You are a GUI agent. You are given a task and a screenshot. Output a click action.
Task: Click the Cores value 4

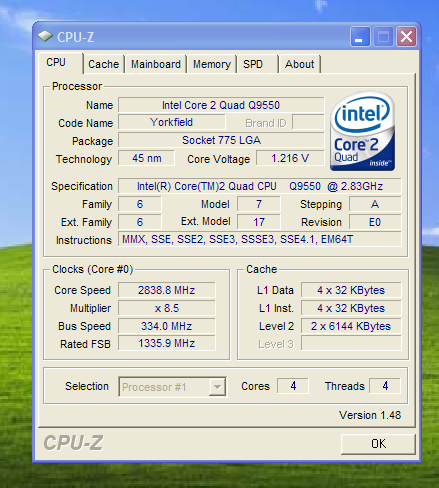(293, 386)
